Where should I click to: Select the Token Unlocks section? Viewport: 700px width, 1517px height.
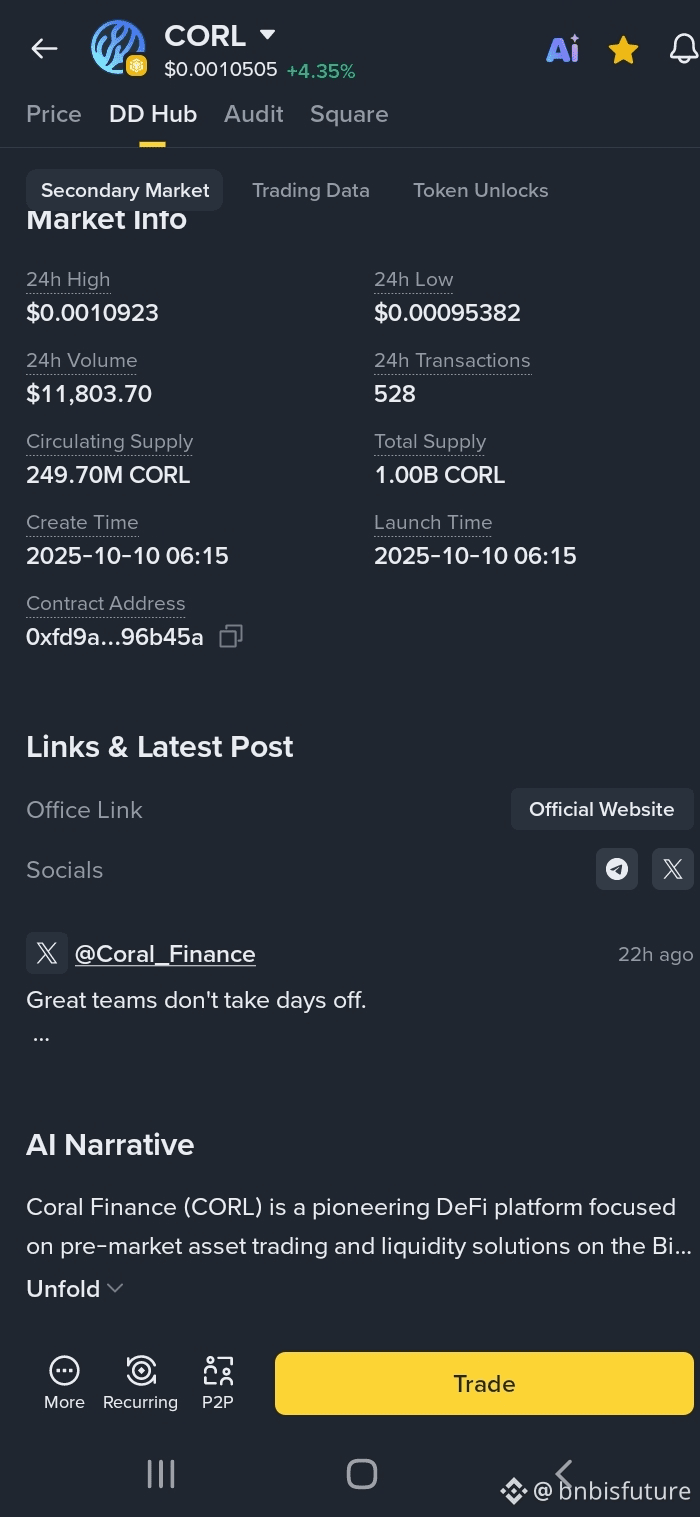pos(481,190)
